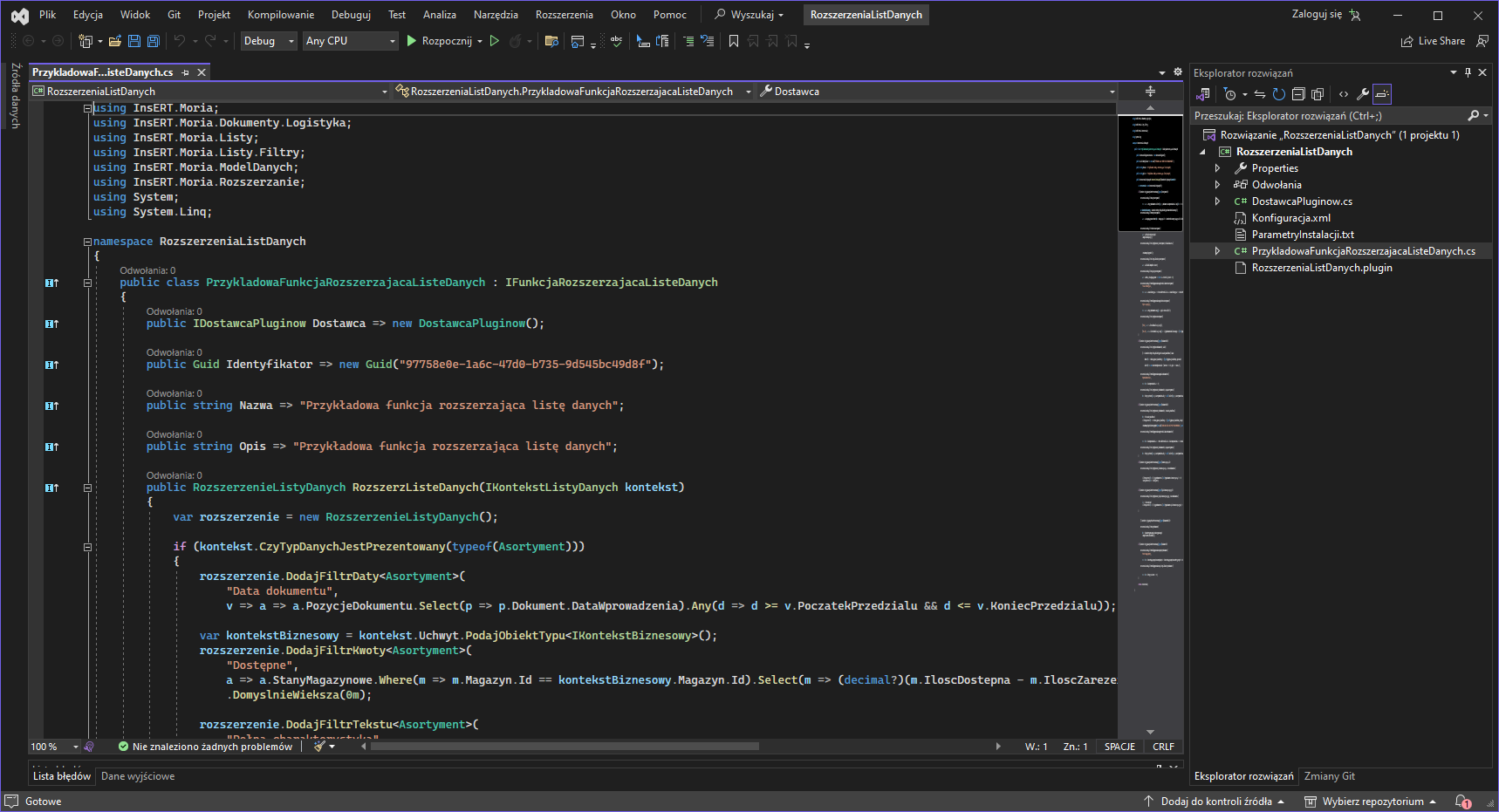
Task: Start without debugging using green outline arrow
Action: [x=495, y=41]
